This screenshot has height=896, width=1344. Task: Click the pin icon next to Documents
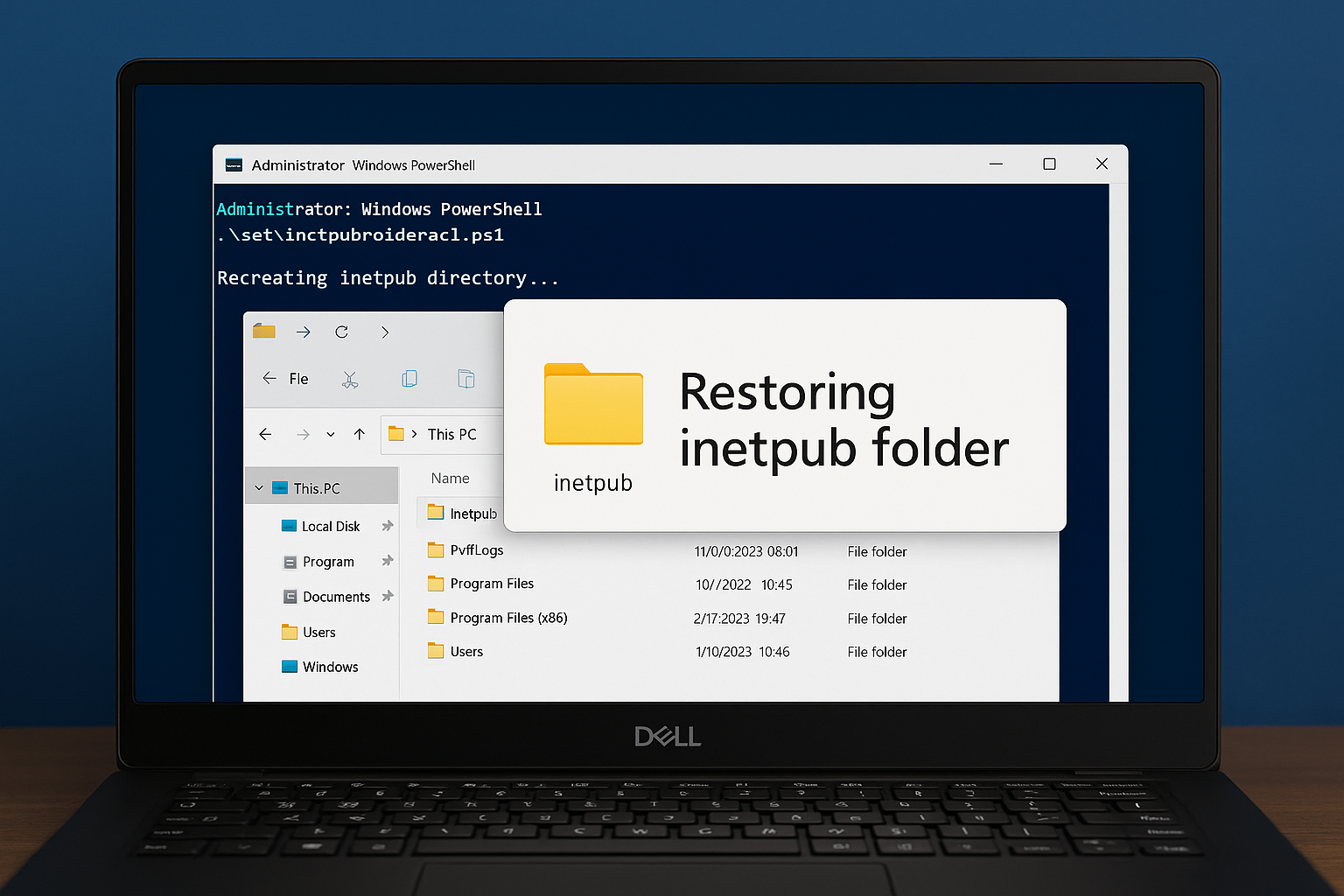click(387, 596)
